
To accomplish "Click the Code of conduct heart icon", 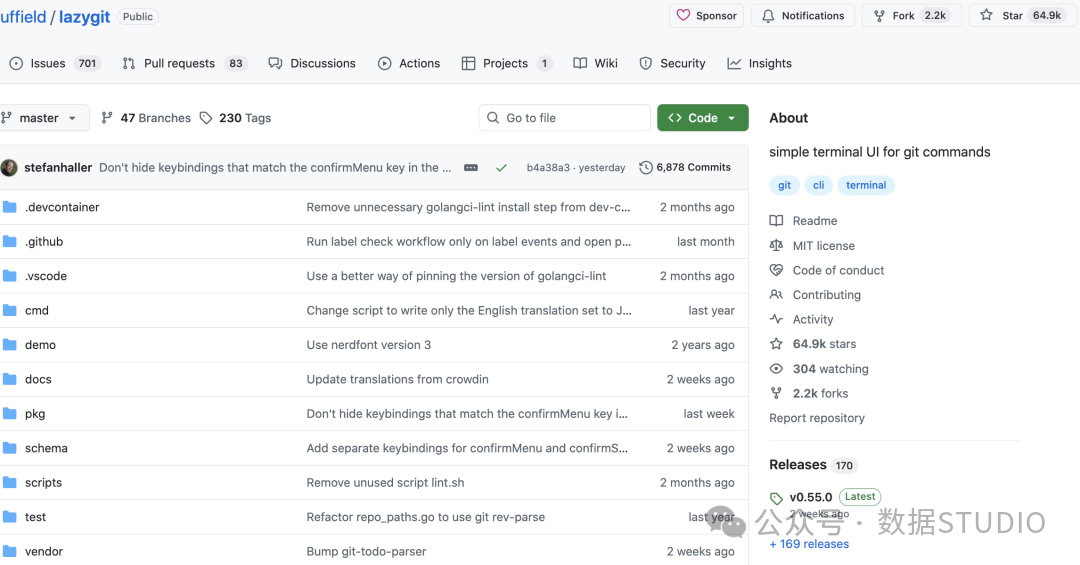I will pyautogui.click(x=776, y=270).
